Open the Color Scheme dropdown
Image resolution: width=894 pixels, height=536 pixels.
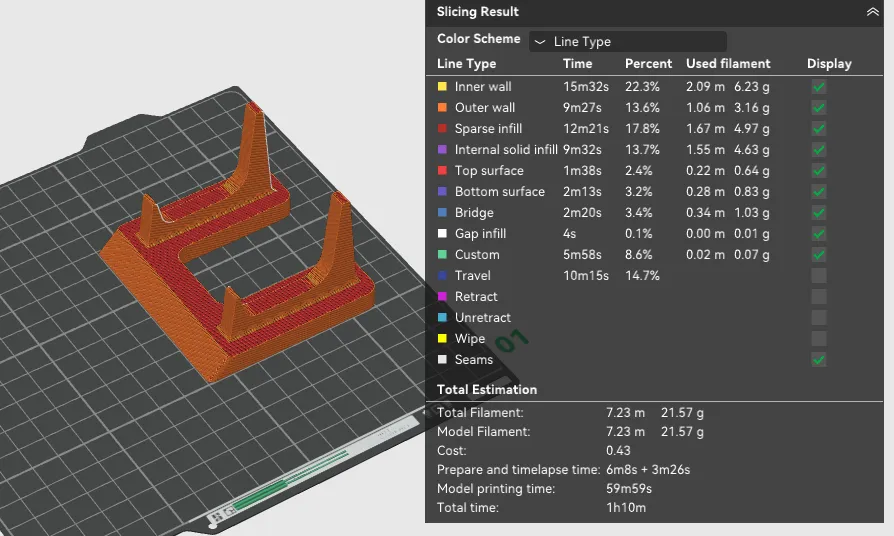point(628,42)
